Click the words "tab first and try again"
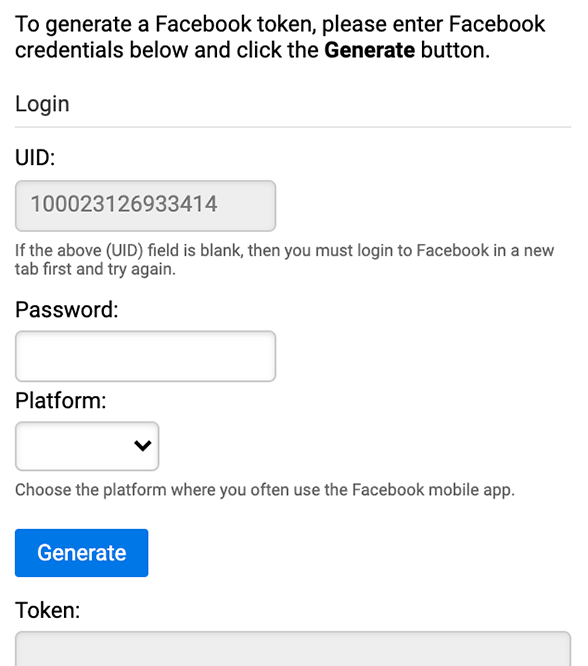588x666 pixels. [93, 269]
